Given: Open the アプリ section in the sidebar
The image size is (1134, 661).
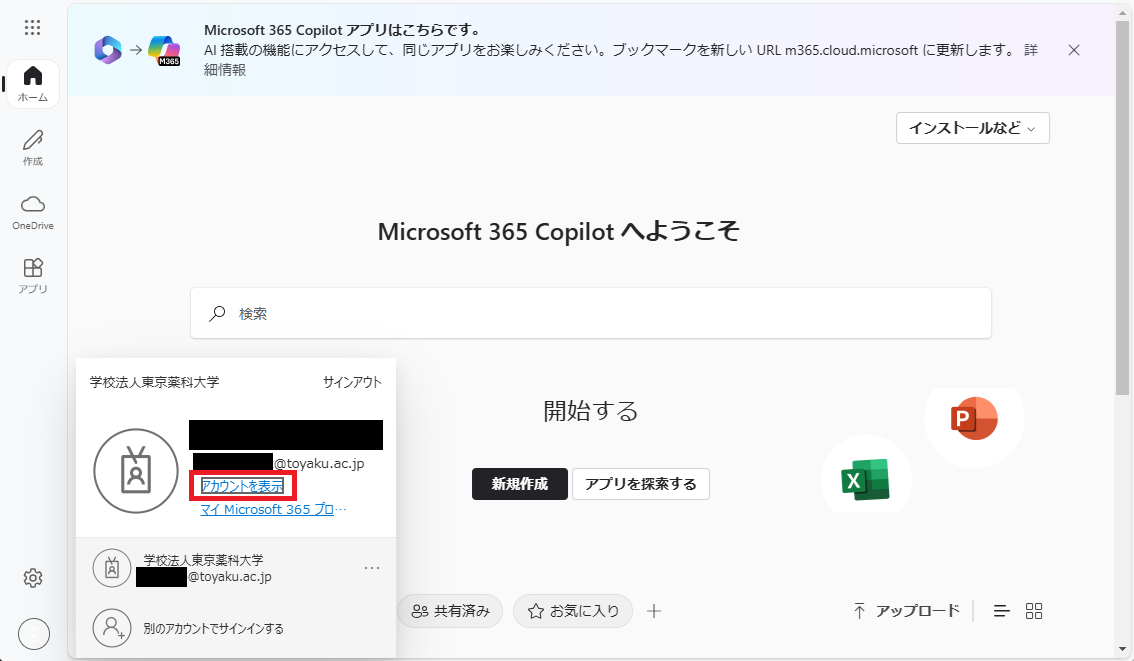Looking at the screenshot, I should pos(33,272).
